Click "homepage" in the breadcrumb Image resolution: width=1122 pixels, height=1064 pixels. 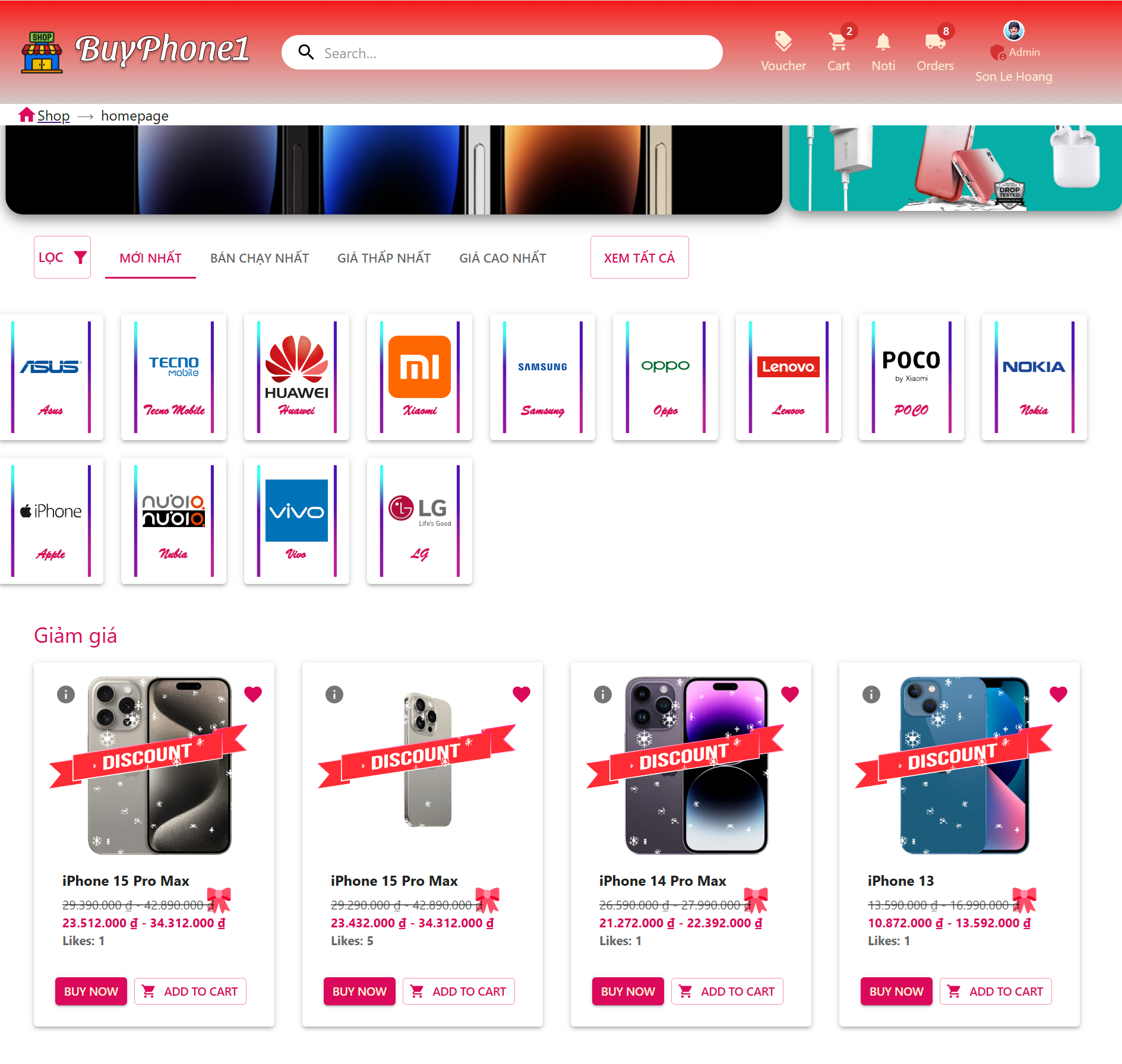point(135,116)
